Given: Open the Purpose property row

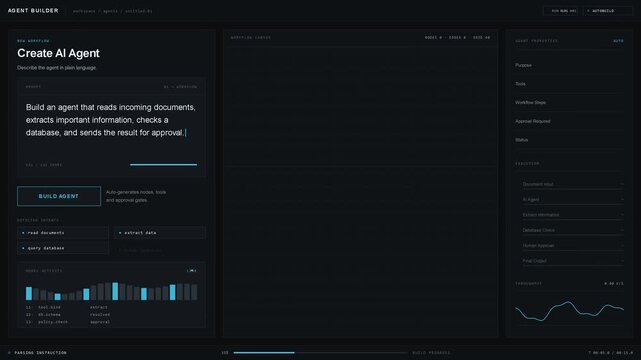Looking at the screenshot, I should 569,65.
